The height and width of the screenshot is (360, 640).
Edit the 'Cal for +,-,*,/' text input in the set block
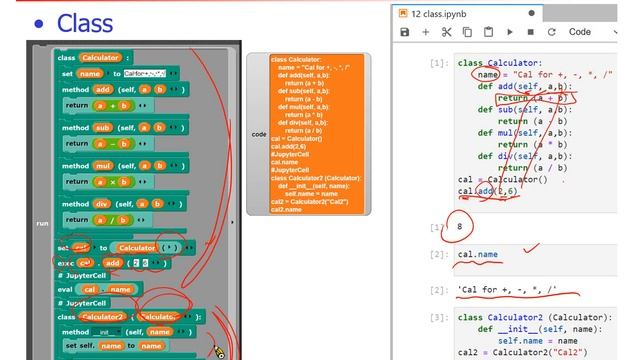pos(145,73)
